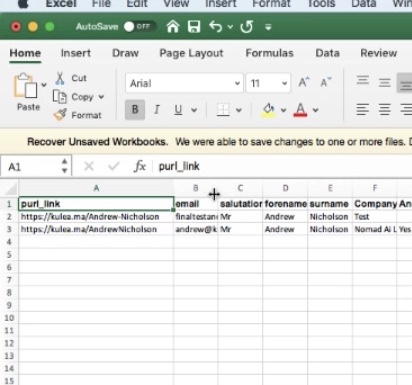
Task: Select the Test company cell
Action: [375, 217]
